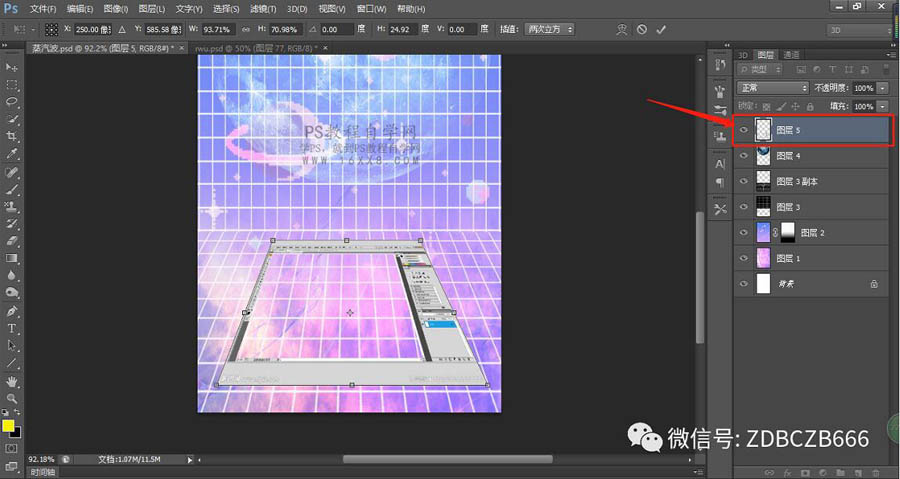Select the Pen tool

coord(12,311)
